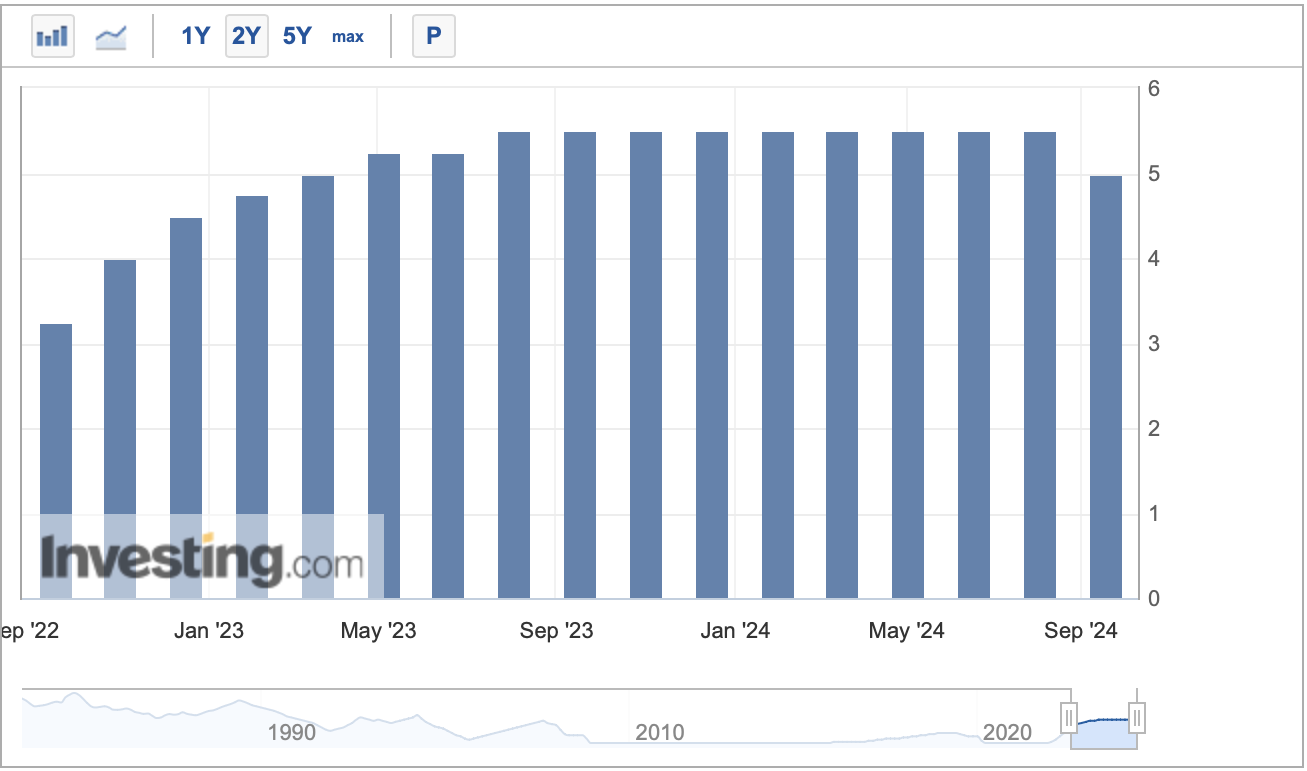The width and height of the screenshot is (1307, 771).
Task: Click the bar above Jan '23 label
Action: (x=186, y=408)
